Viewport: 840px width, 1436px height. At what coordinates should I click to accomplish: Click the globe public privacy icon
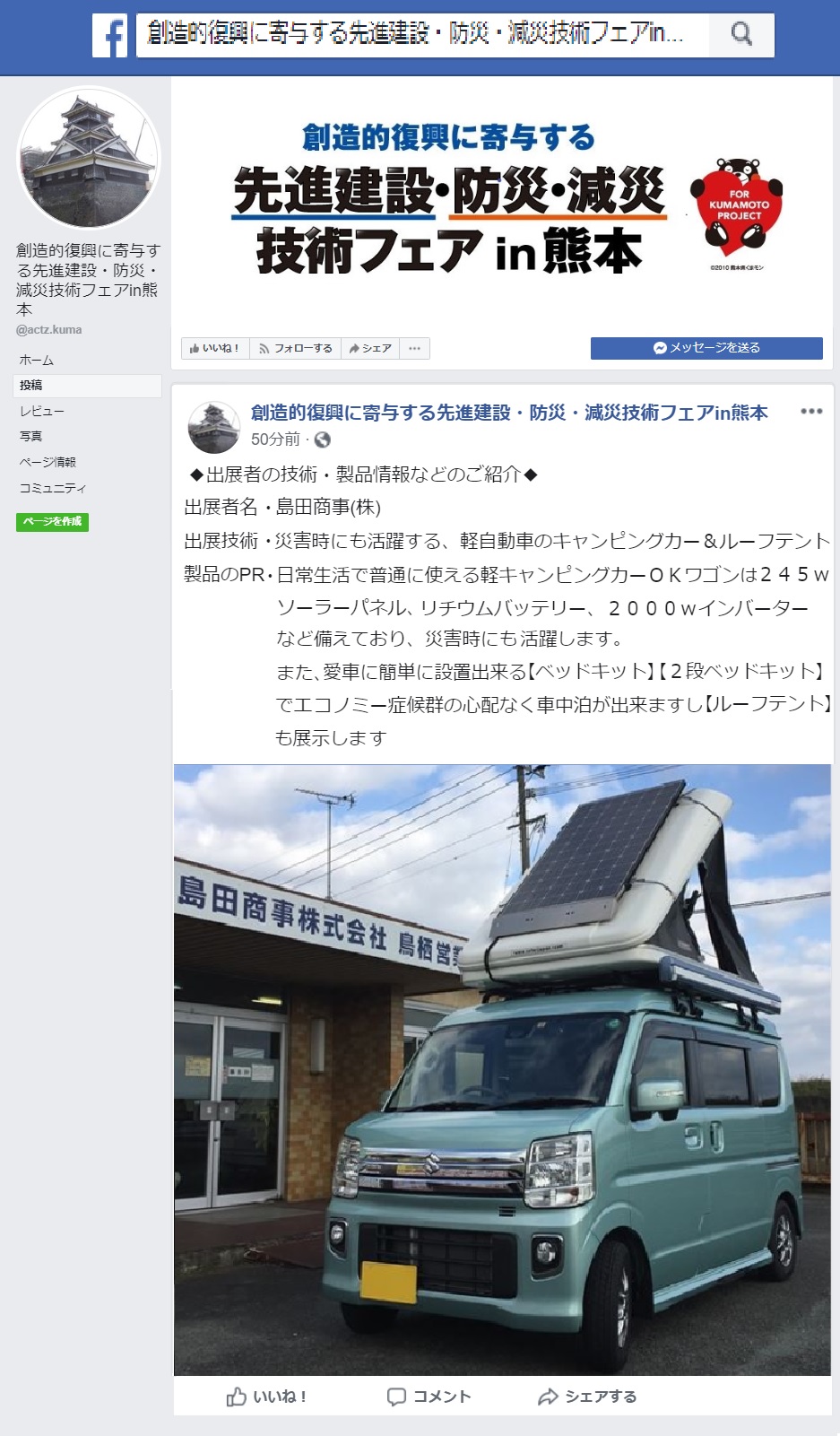323,440
